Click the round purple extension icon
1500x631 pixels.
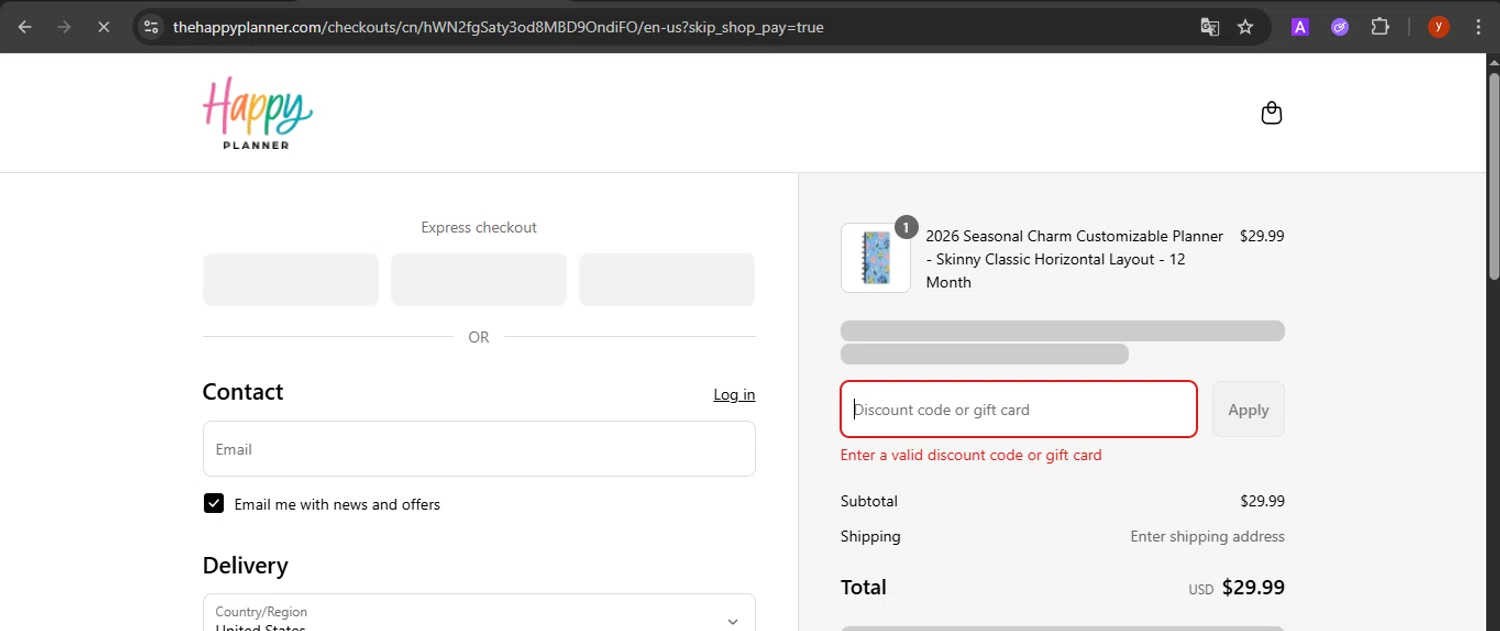1340,27
